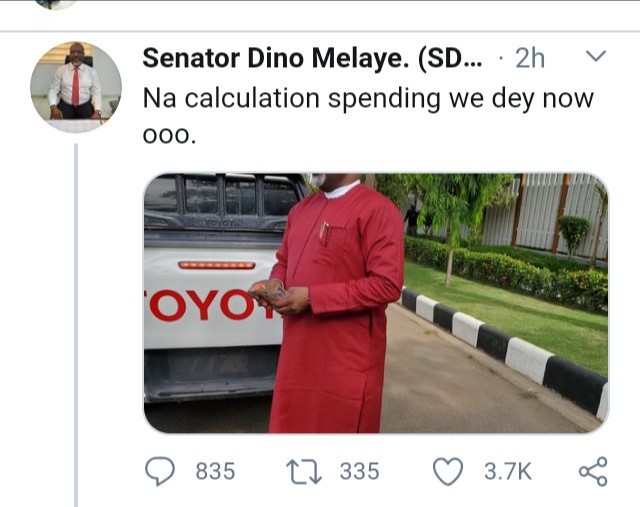Open the 2h timestamp link
Screen dimensions: 640x507
(530, 58)
